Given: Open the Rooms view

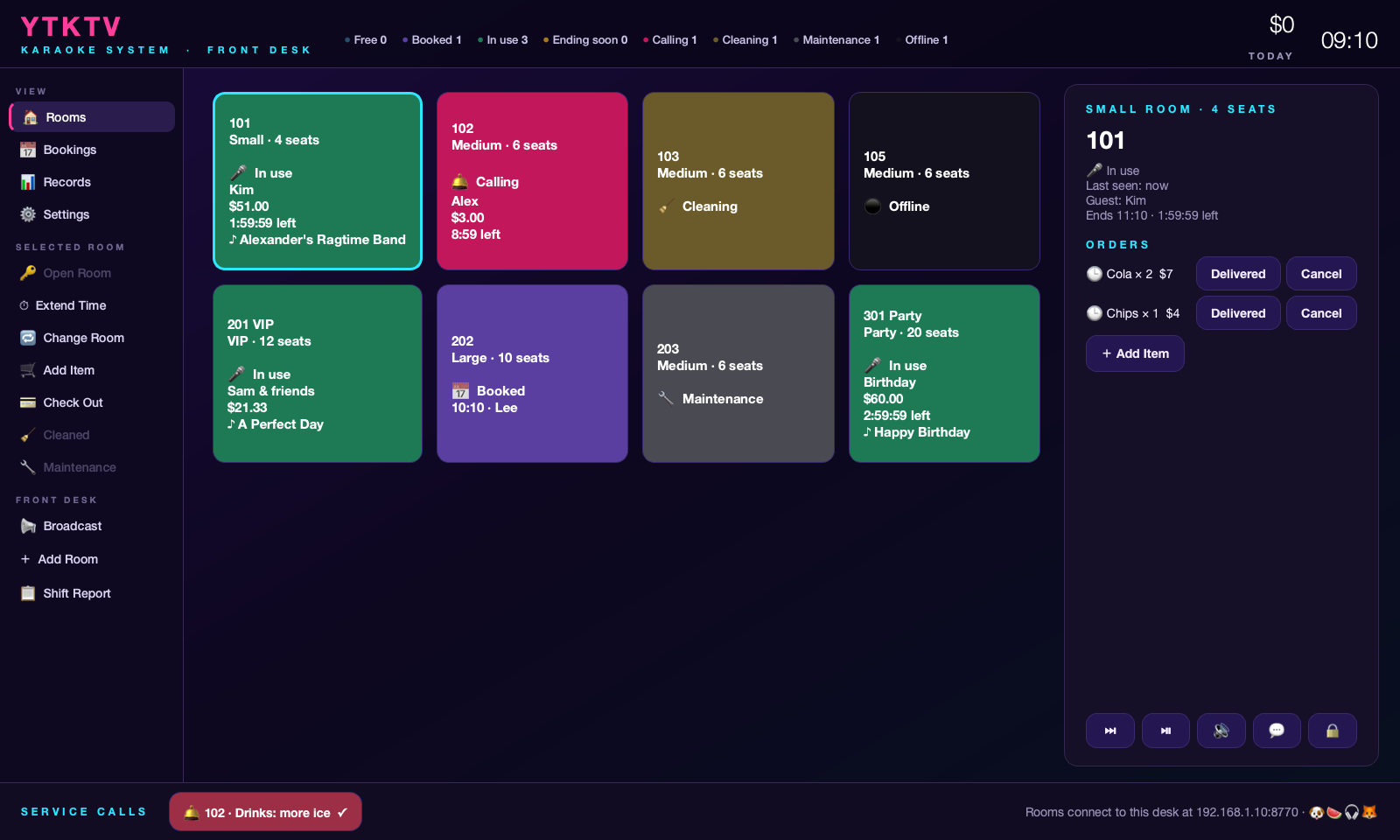Looking at the screenshot, I should click(92, 117).
